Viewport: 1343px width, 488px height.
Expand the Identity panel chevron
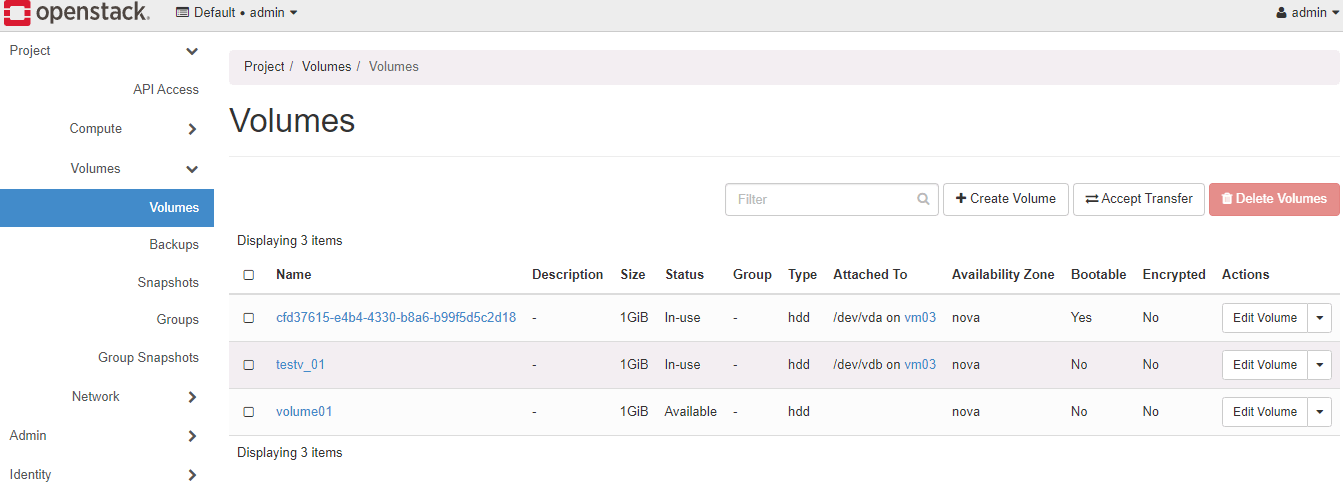pyautogui.click(x=192, y=475)
